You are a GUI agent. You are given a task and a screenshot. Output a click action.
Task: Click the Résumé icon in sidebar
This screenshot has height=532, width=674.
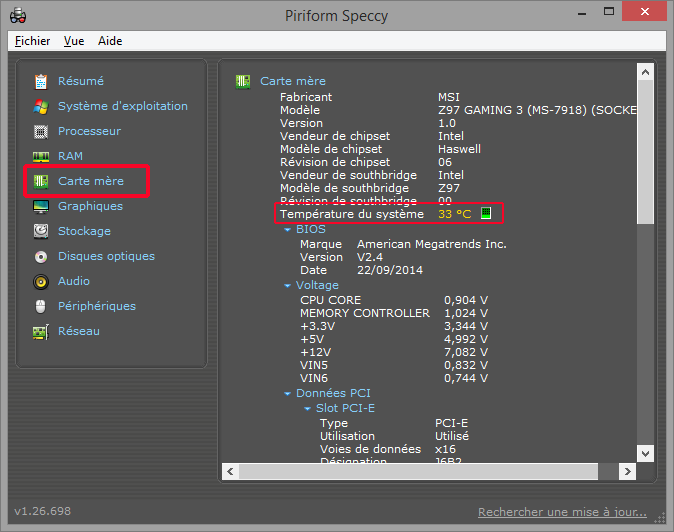tap(41, 81)
